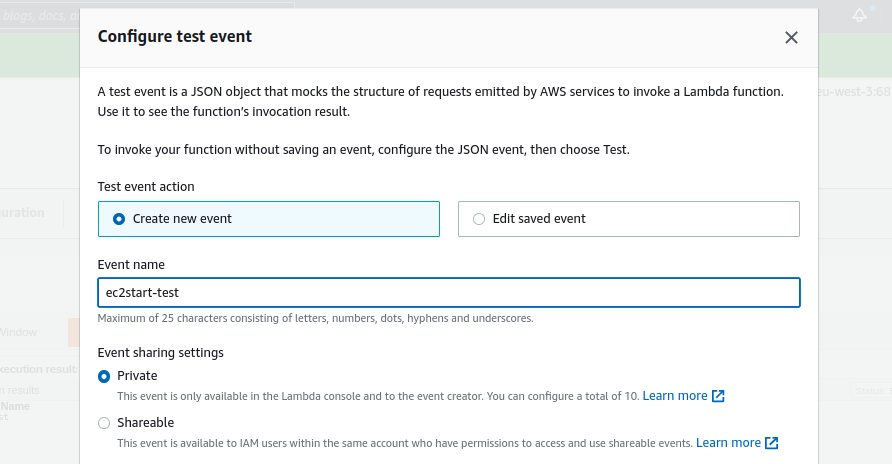Click the Private label text

137,376
